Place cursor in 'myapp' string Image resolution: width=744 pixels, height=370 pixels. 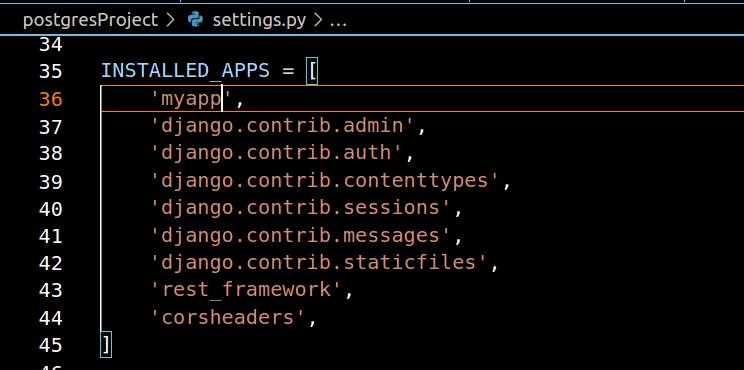191,99
